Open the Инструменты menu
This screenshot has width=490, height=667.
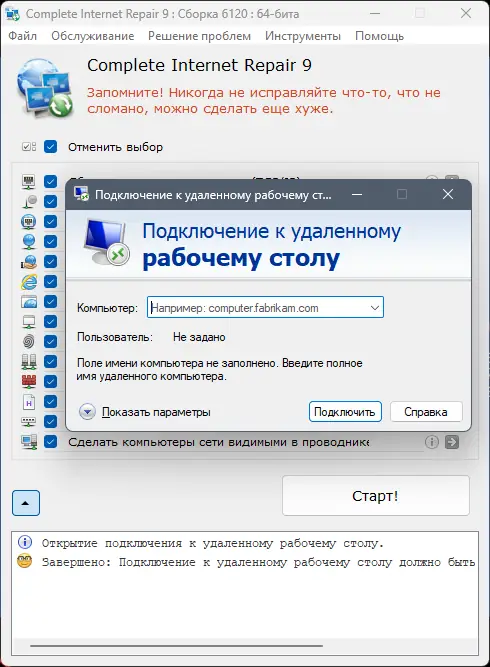[303, 36]
